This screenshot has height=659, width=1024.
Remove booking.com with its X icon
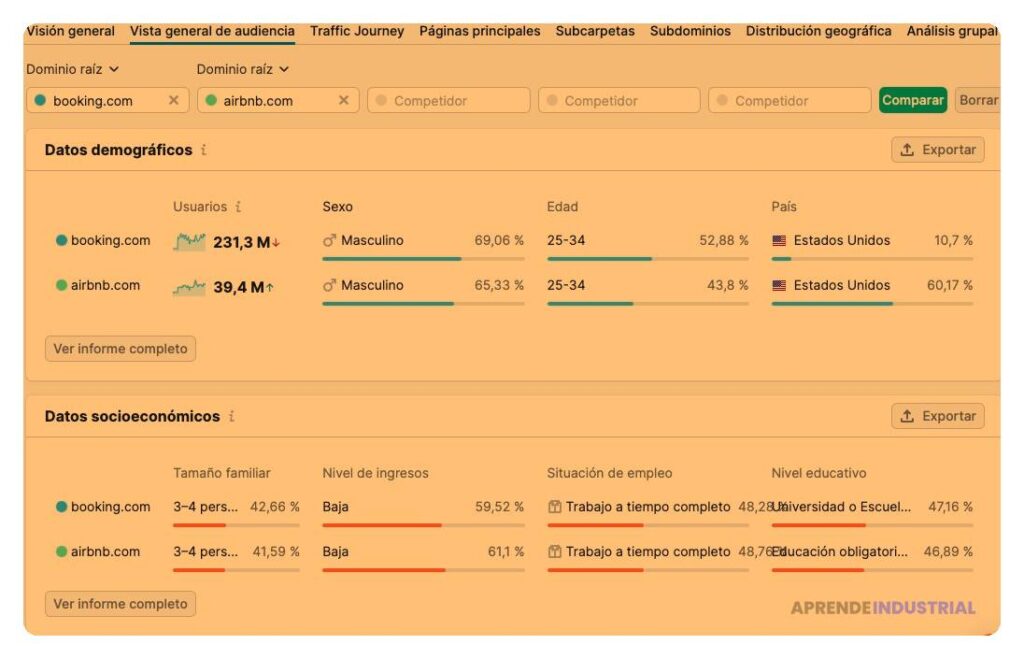point(174,101)
